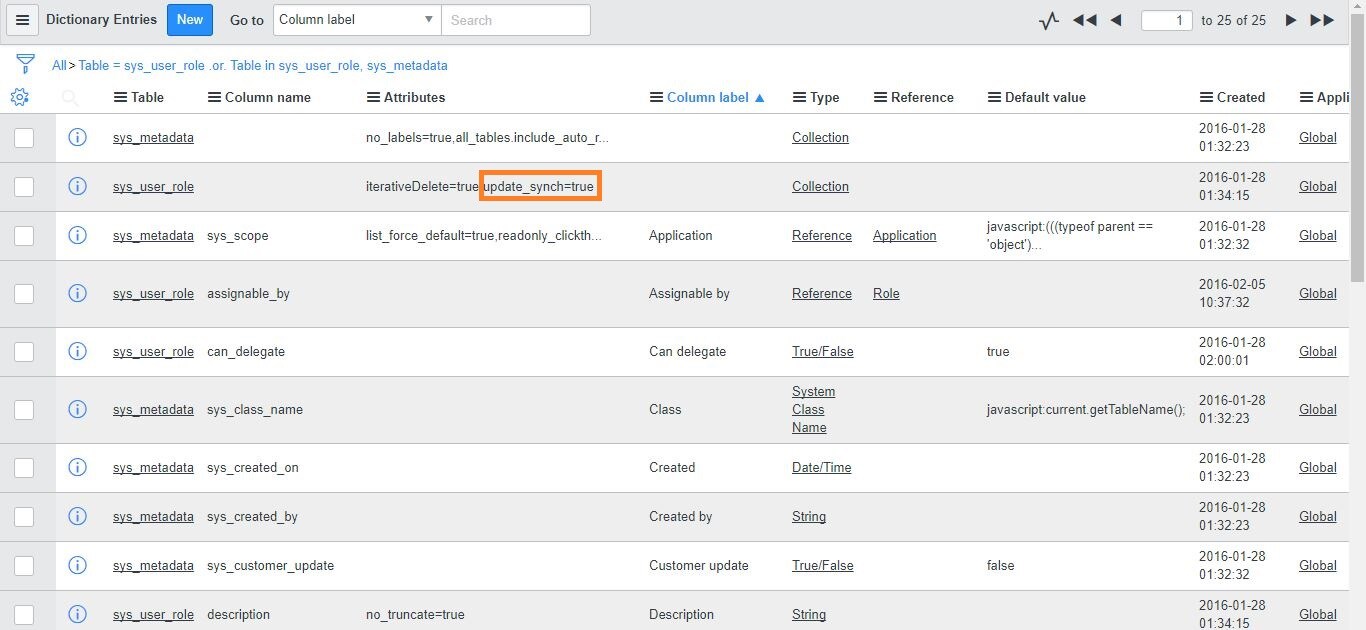The width and height of the screenshot is (1366, 630).
Task: Click the All breadcrumb filter
Action: tap(59, 65)
